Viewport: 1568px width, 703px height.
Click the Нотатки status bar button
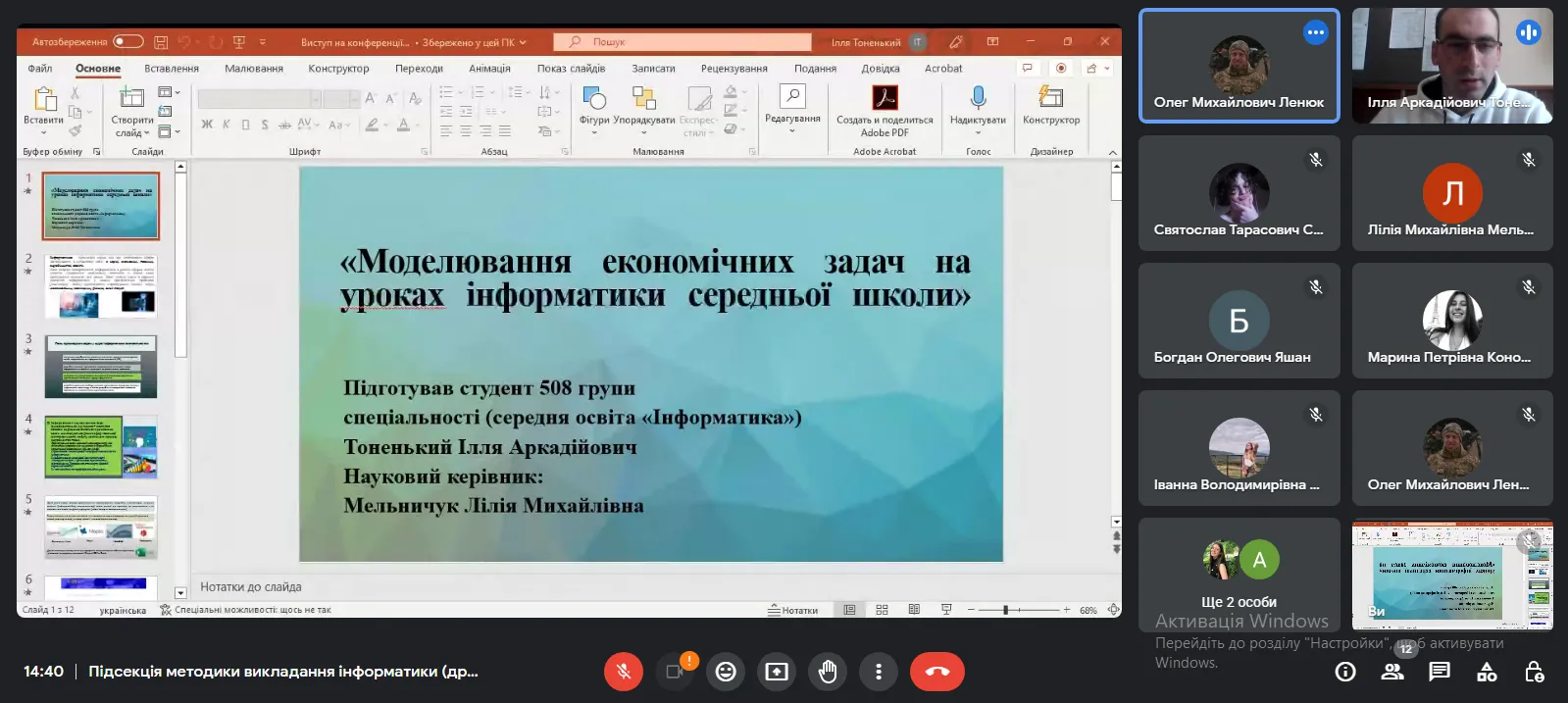pyautogui.click(x=793, y=610)
